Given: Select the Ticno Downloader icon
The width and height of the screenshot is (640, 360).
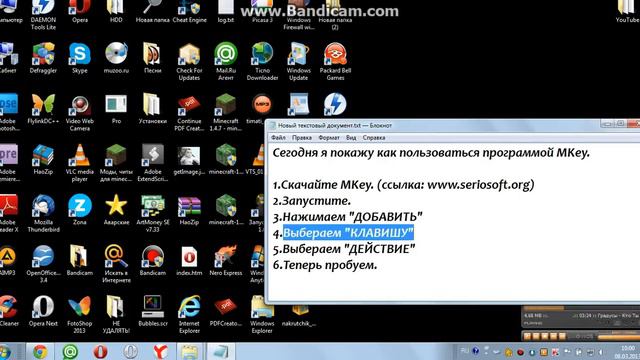Looking at the screenshot, I should tap(262, 61).
